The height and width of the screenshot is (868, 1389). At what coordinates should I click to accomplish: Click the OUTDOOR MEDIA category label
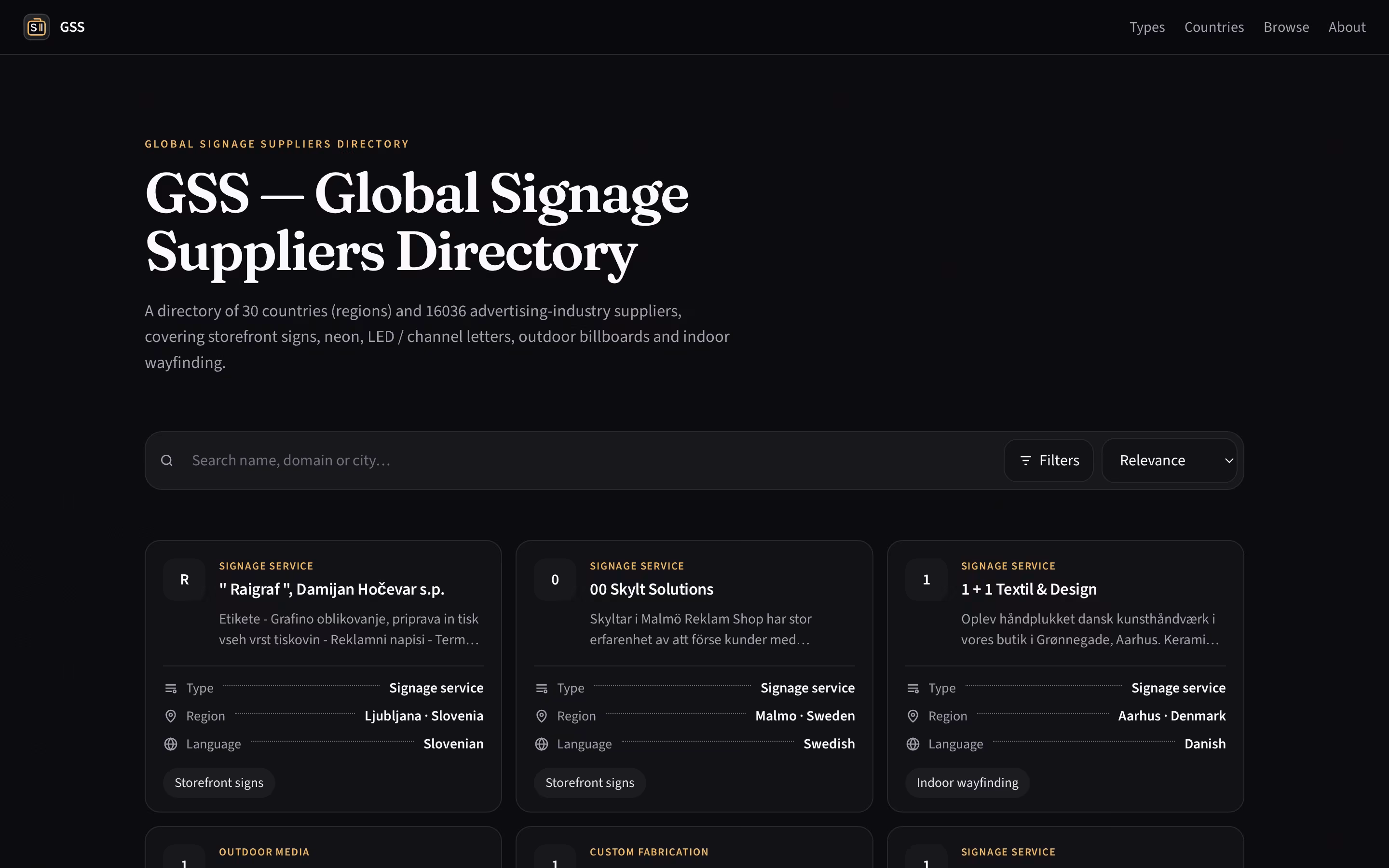click(264, 852)
